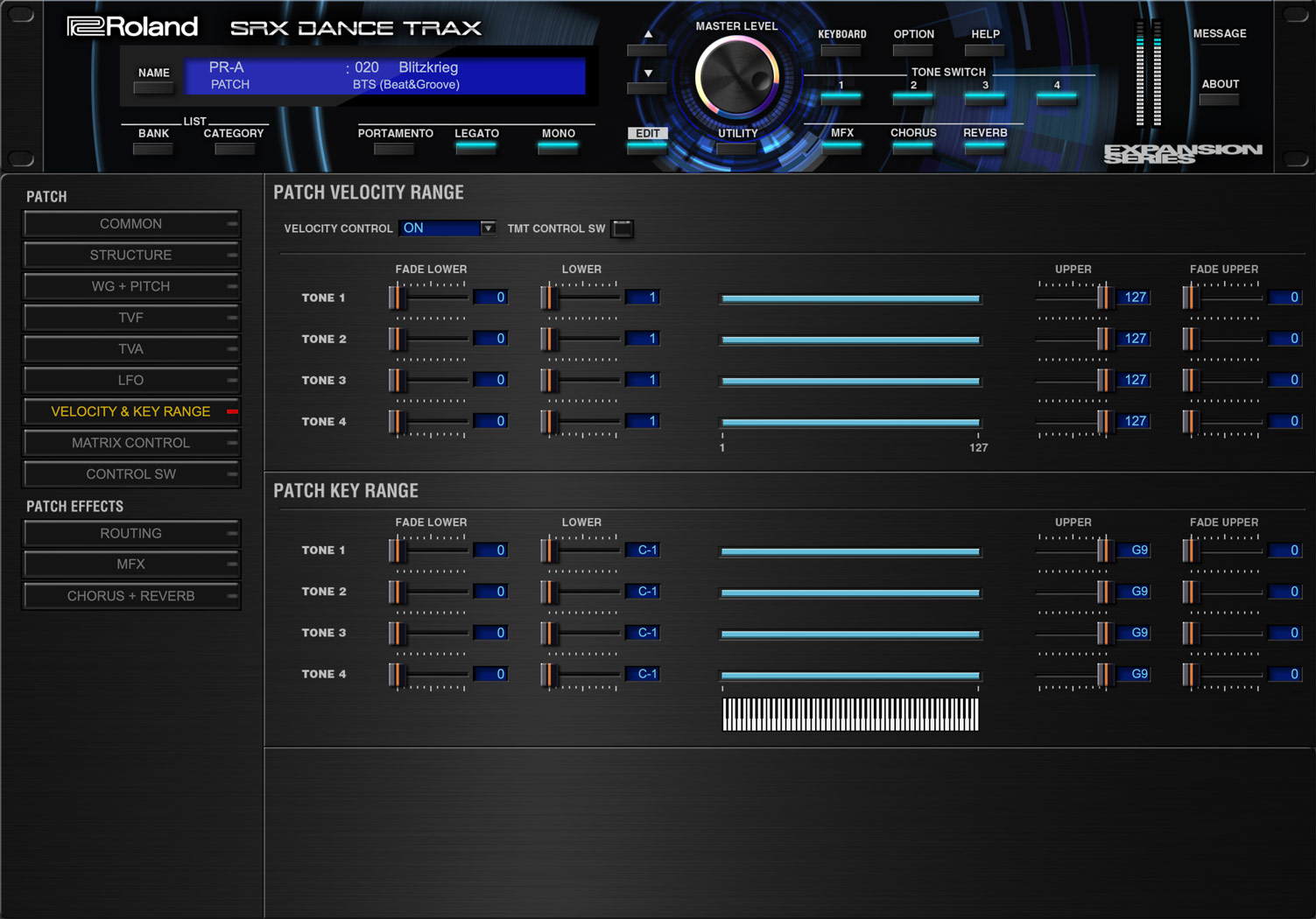1316x919 pixels.
Task: Select the Matrix Control tab
Action: (130, 443)
